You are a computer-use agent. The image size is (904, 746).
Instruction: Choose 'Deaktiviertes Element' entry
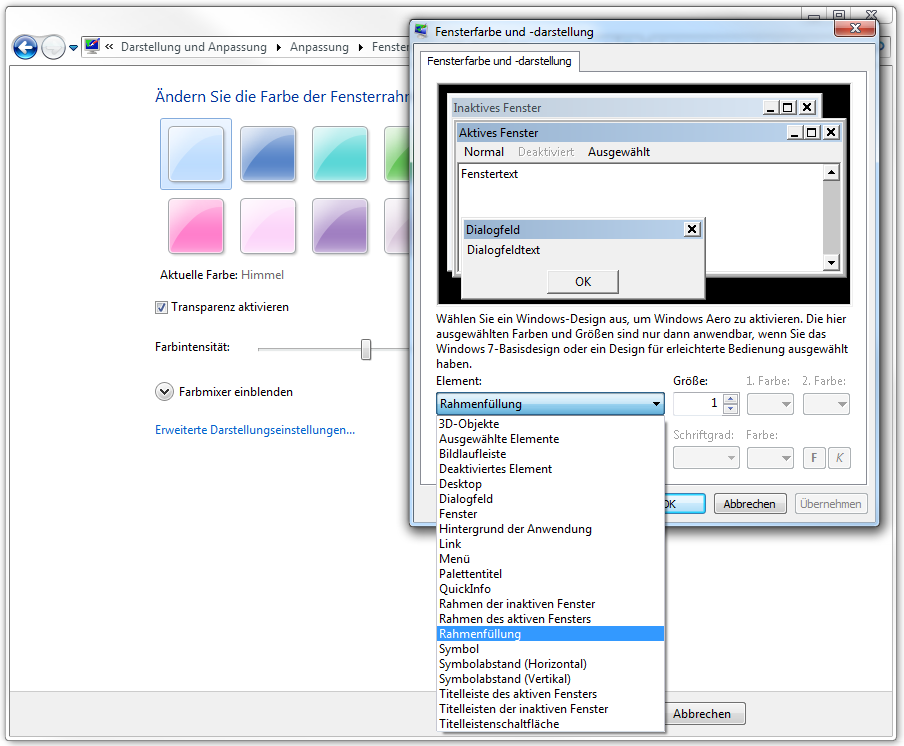(x=551, y=469)
